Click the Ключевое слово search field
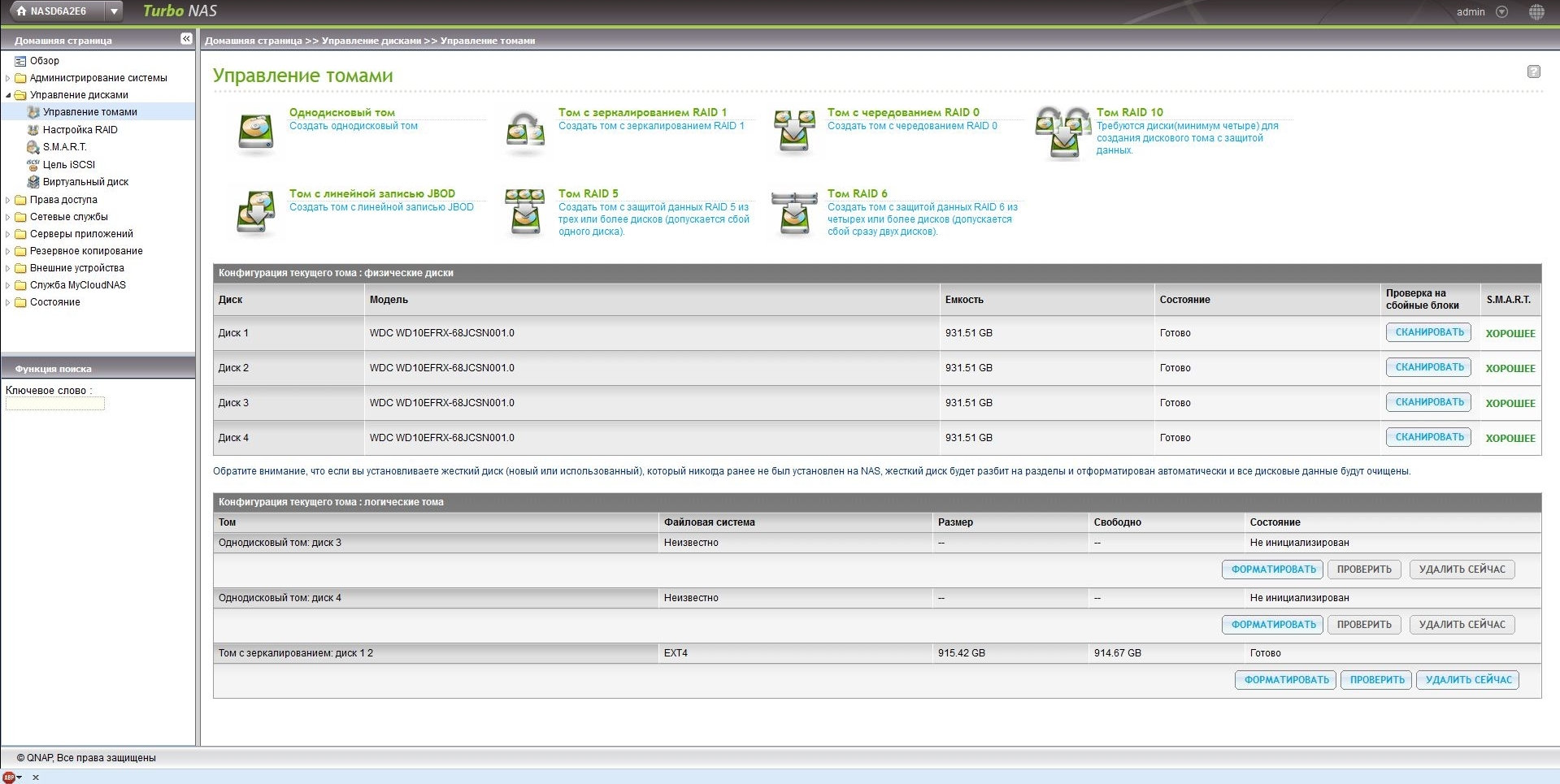 coord(55,404)
